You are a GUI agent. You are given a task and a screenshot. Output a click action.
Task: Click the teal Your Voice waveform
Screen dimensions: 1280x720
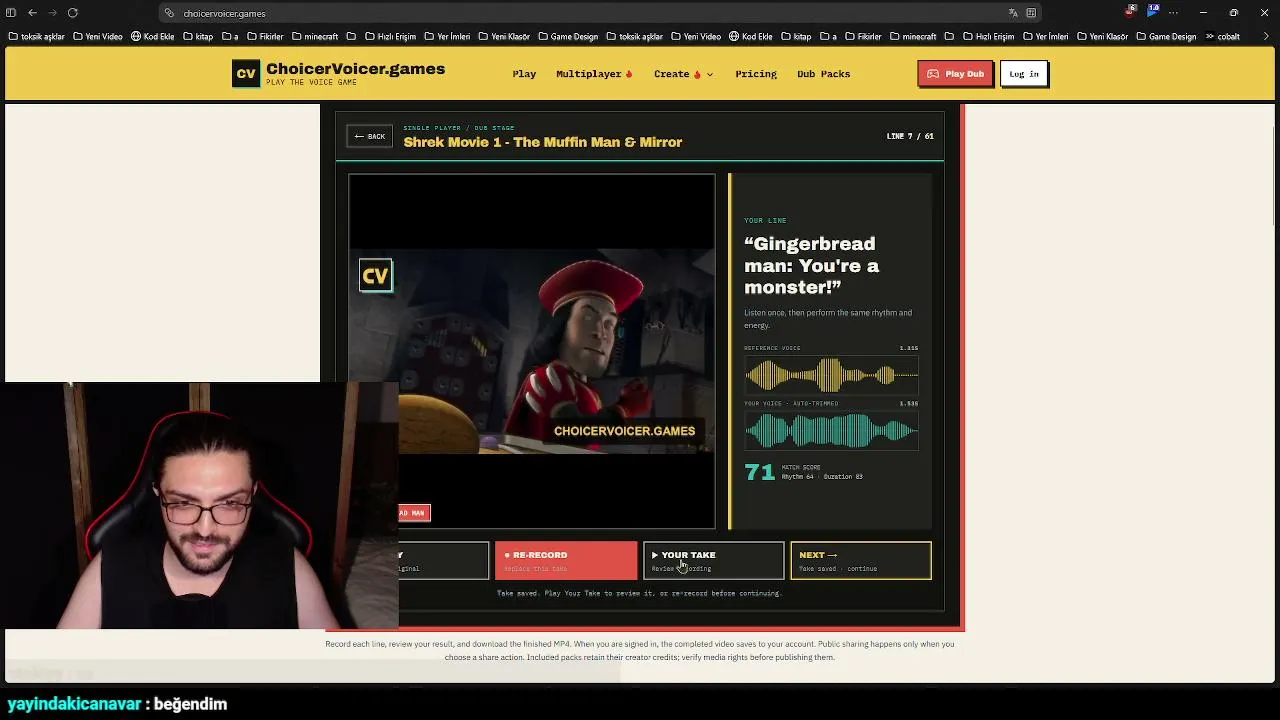pos(831,431)
